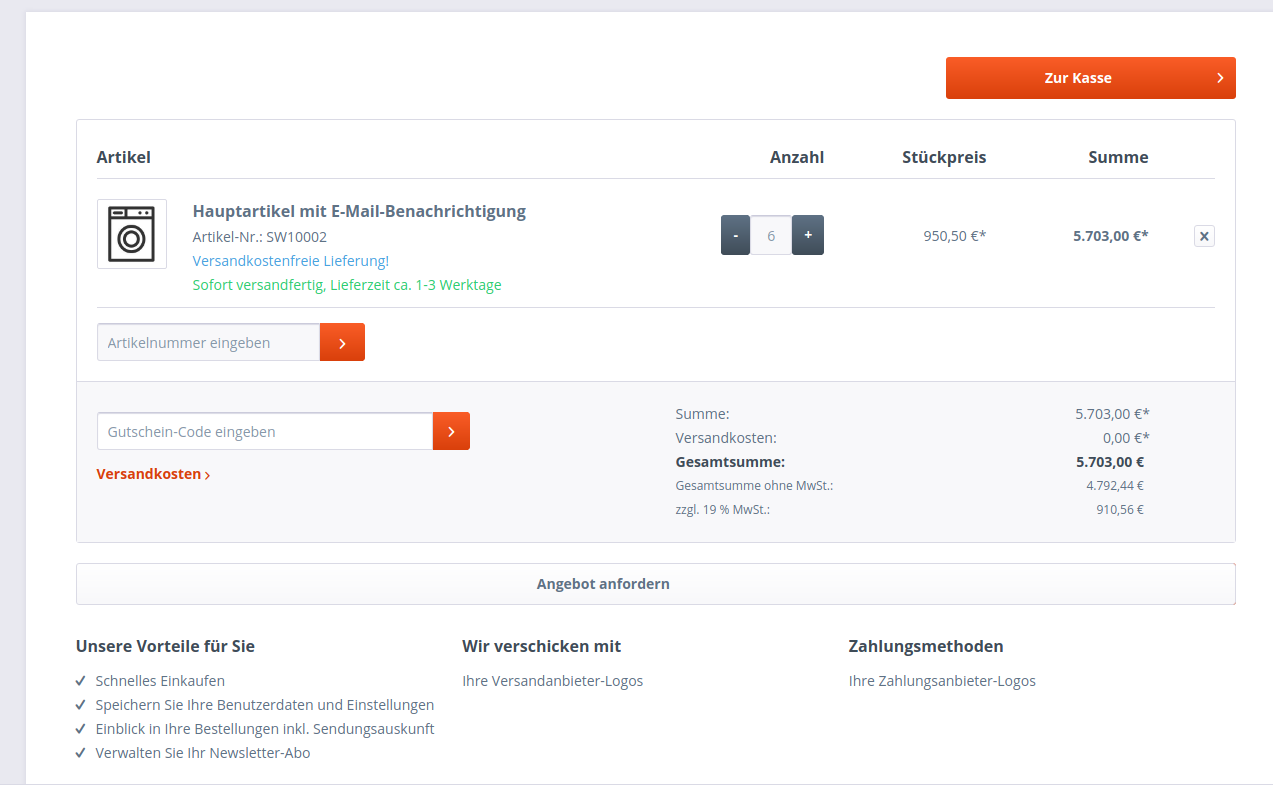This screenshot has width=1273, height=809.
Task: Click the quantity field showing 6
Action: 771,235
